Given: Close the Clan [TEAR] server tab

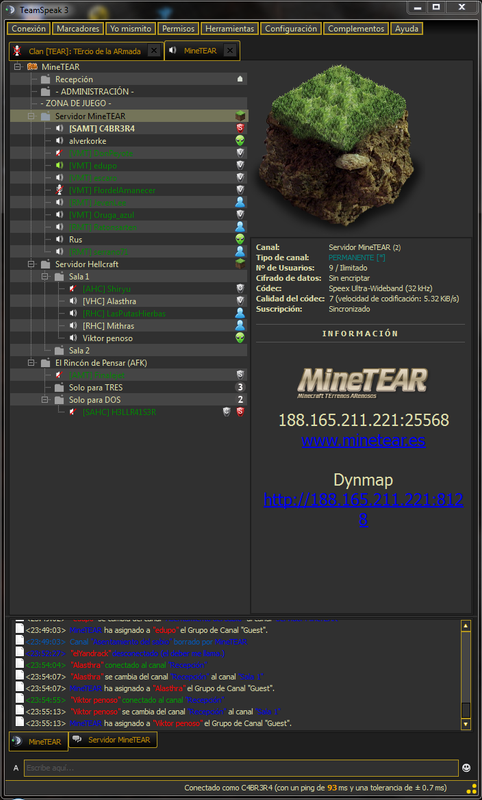Looking at the screenshot, I should pos(154,51).
